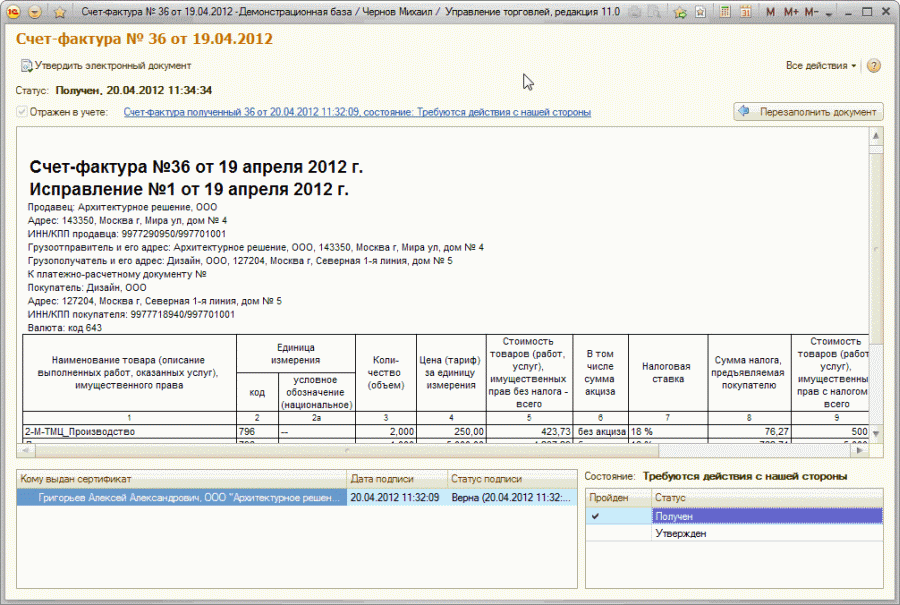Select the без акциза cell
Viewport: 900px width, 605px height.
coord(600,432)
